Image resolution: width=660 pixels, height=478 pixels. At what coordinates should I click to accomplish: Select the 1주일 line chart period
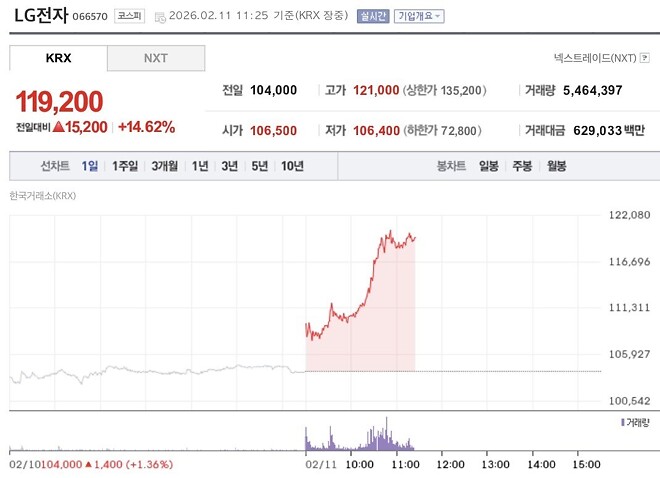(x=125, y=166)
